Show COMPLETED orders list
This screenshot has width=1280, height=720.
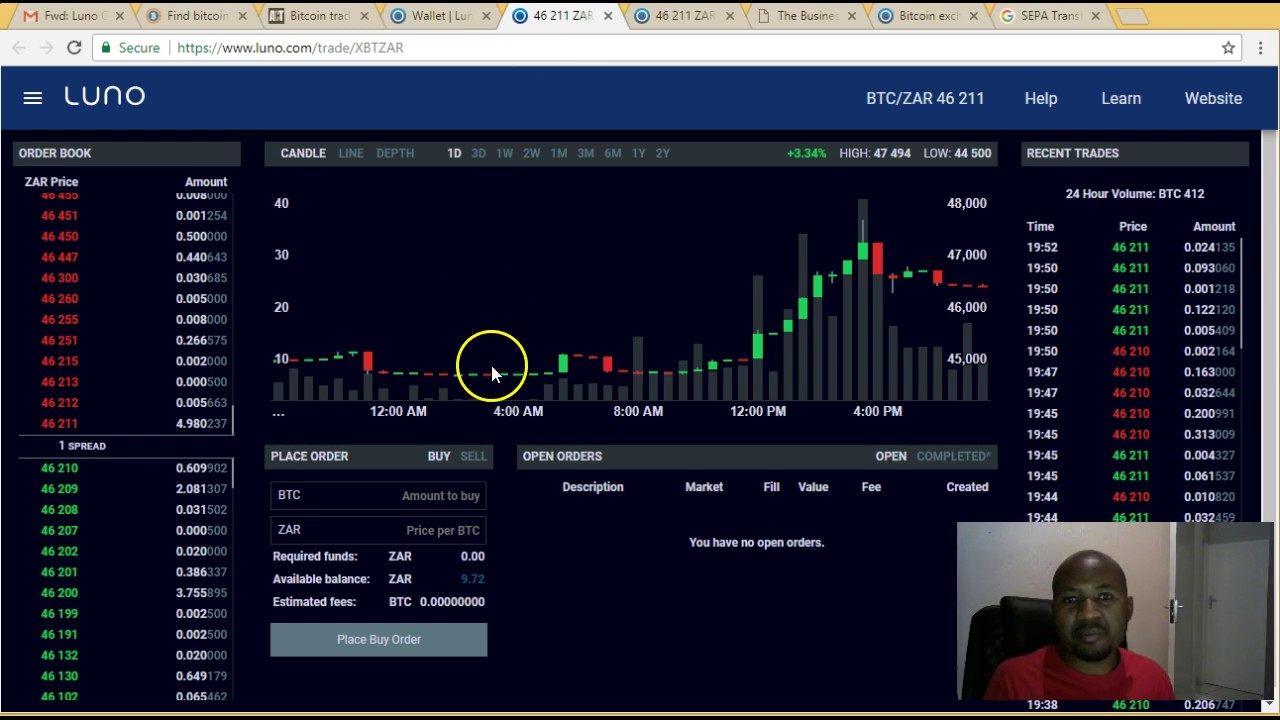(953, 456)
